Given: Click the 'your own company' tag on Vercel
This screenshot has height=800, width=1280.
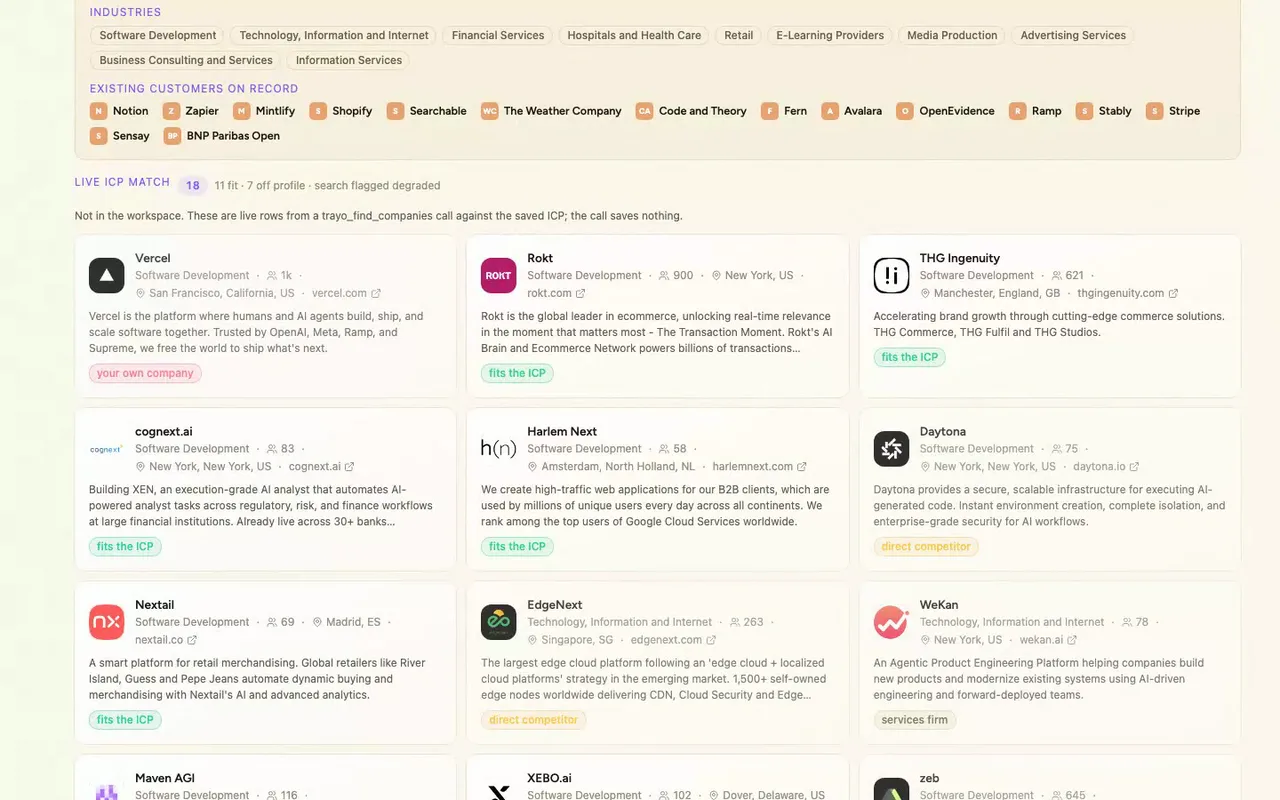Looking at the screenshot, I should tap(145, 373).
